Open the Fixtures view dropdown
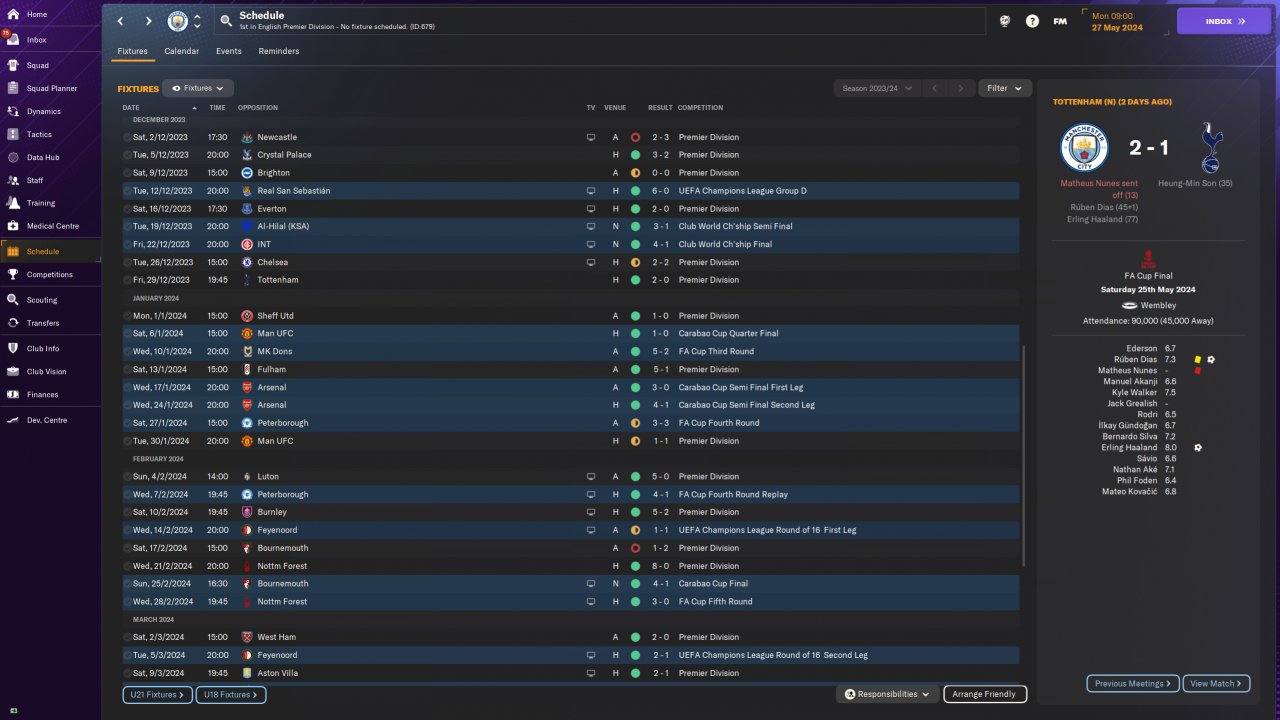 (x=198, y=88)
